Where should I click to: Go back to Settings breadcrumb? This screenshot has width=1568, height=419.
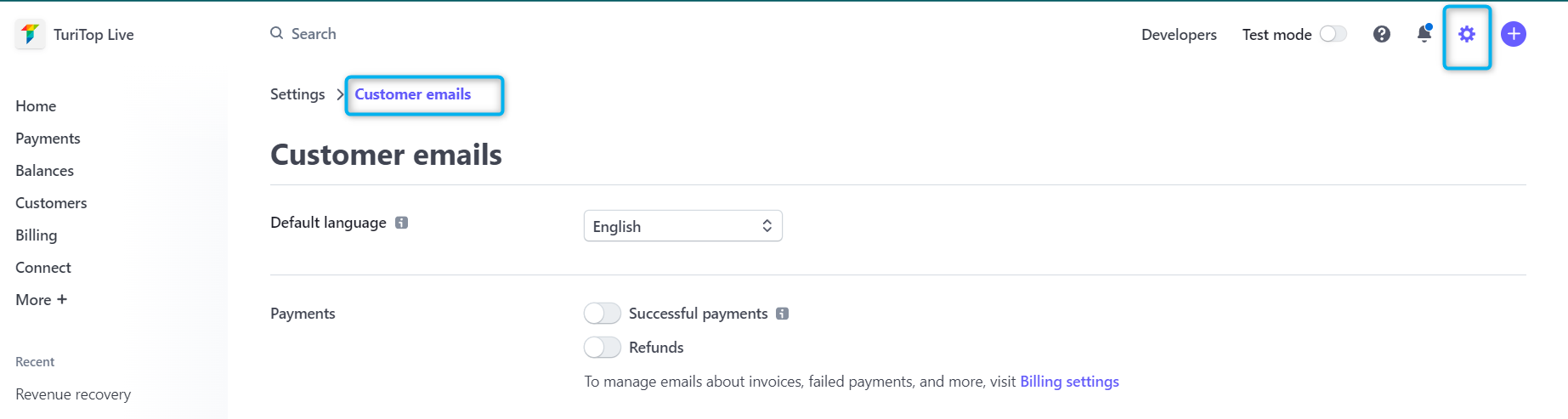click(297, 94)
